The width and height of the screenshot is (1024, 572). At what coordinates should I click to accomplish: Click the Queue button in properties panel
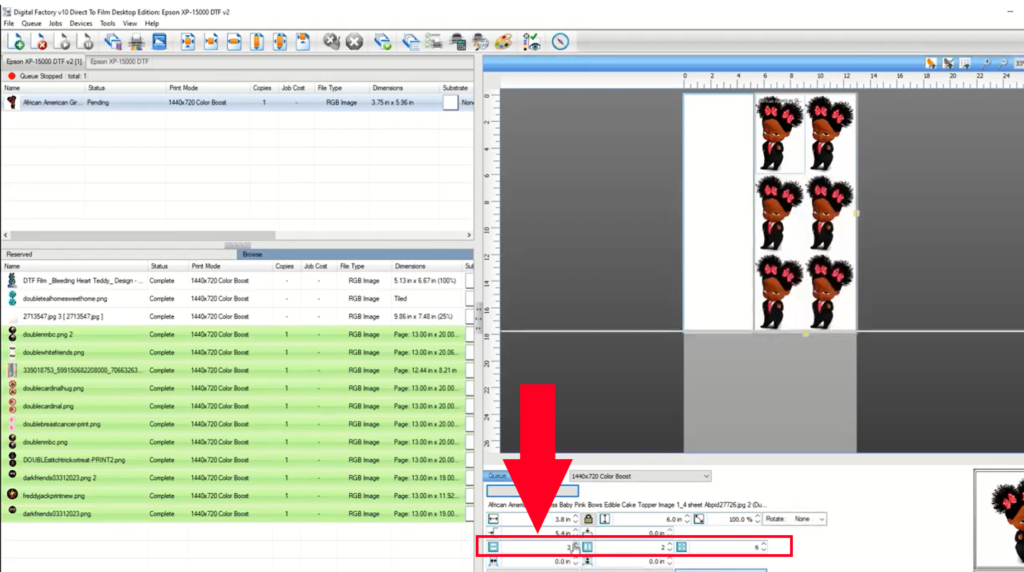(498, 477)
